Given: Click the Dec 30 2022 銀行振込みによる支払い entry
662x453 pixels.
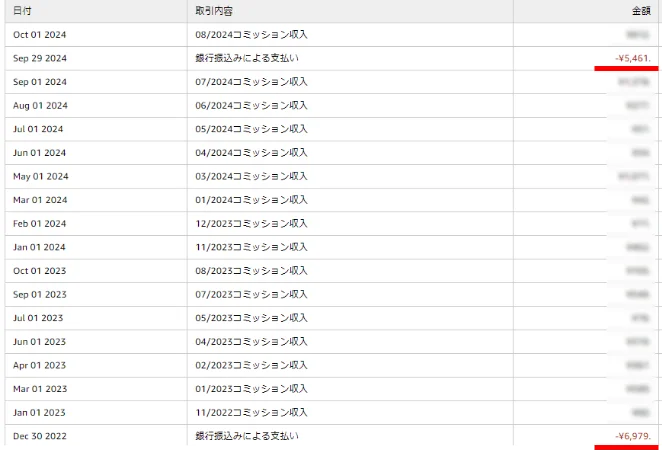Looking at the screenshot, I should [x=246, y=436].
